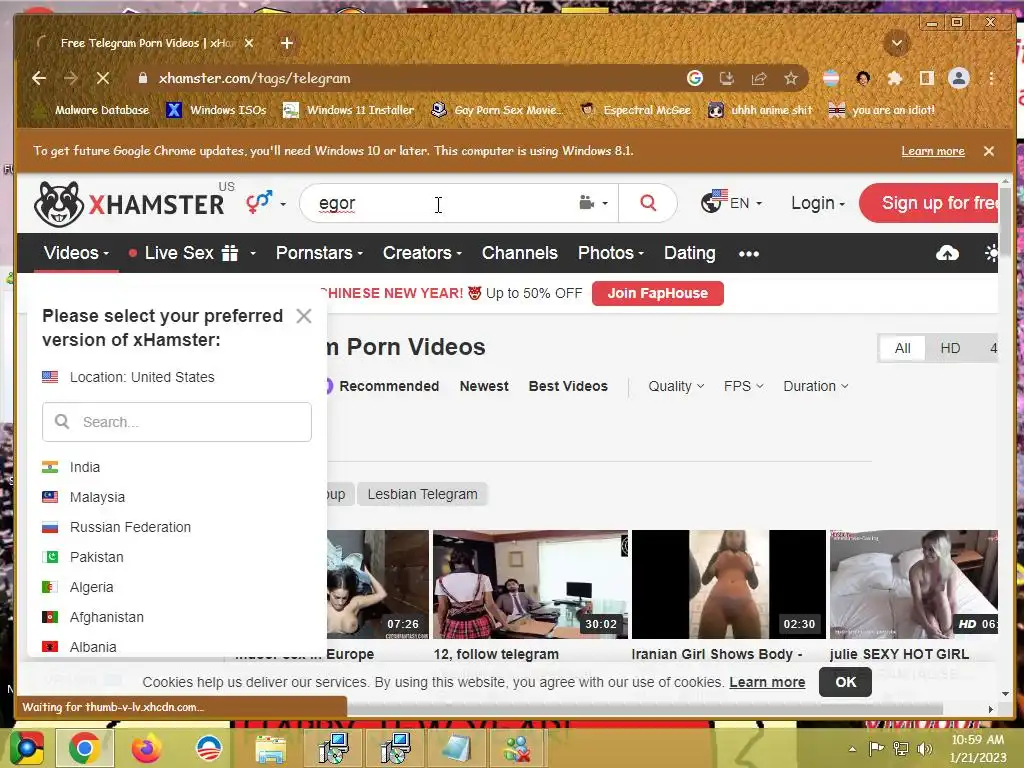Open Firefox from the Windows taskbar
Image resolution: width=1024 pixels, height=768 pixels.
tap(146, 748)
